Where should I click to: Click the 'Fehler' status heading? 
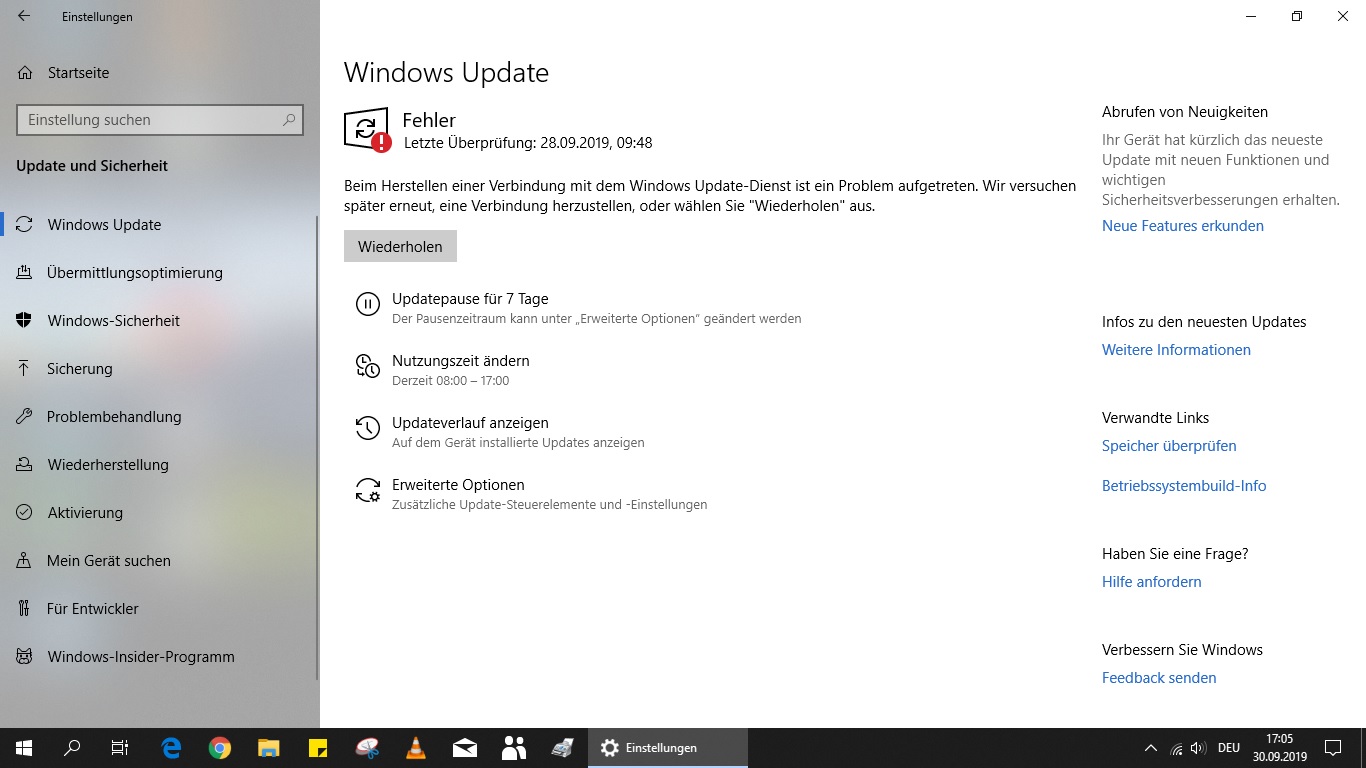429,120
